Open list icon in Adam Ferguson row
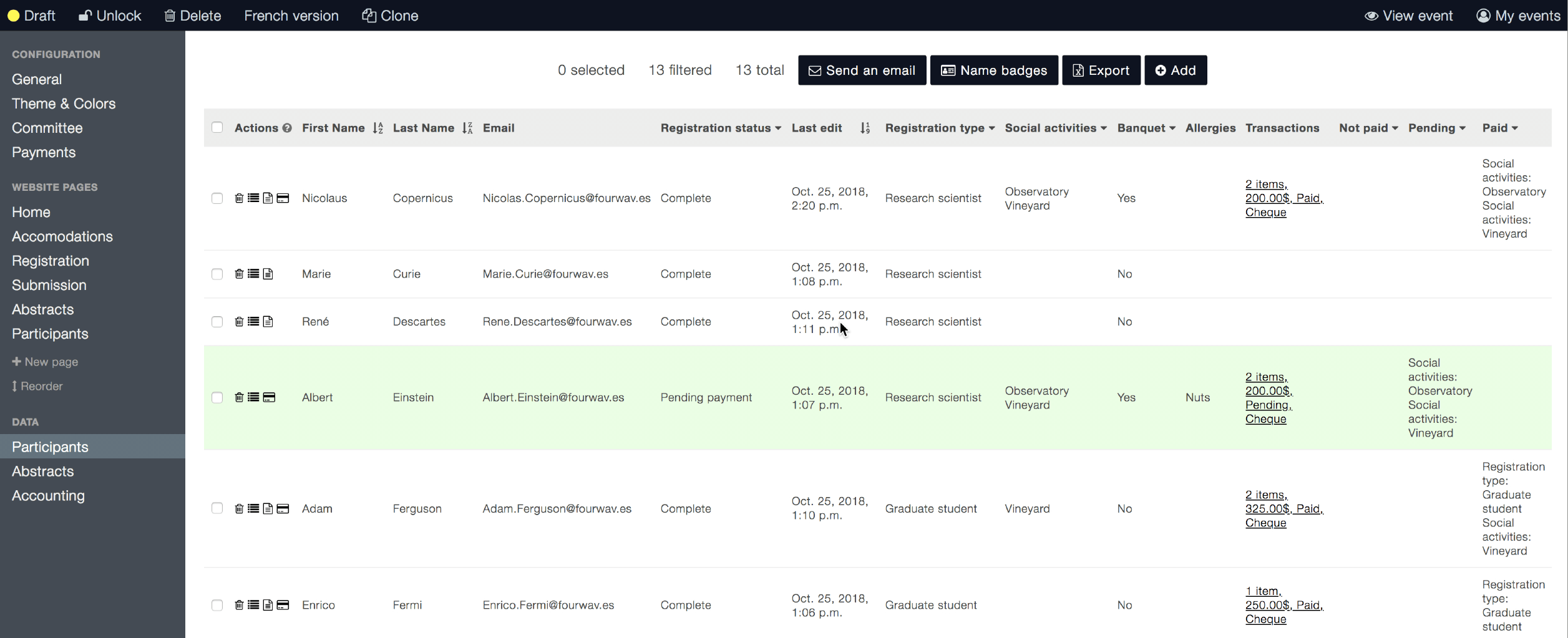 (253, 508)
